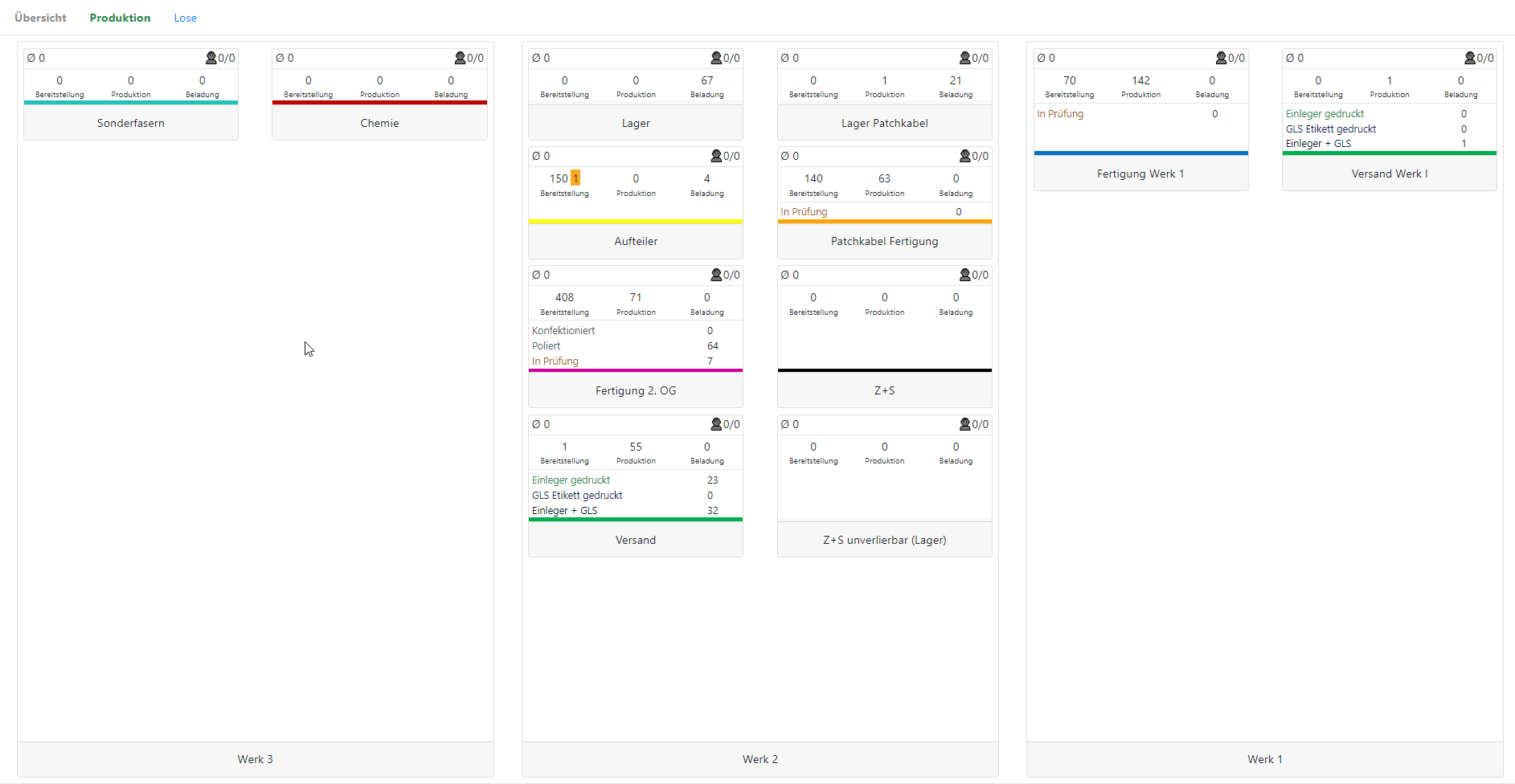This screenshot has height=784, width=1515.
Task: Open the Übersicht tab
Action: click(x=40, y=18)
